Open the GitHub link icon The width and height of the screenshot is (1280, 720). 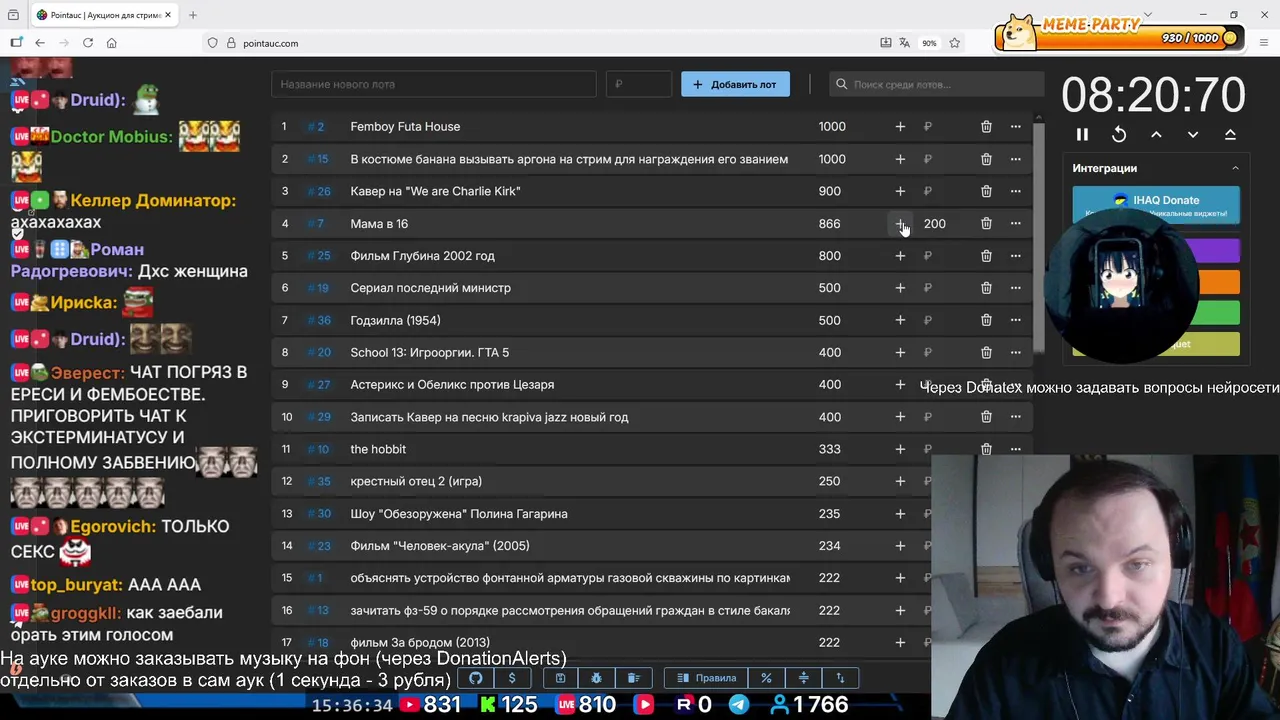(x=476, y=678)
